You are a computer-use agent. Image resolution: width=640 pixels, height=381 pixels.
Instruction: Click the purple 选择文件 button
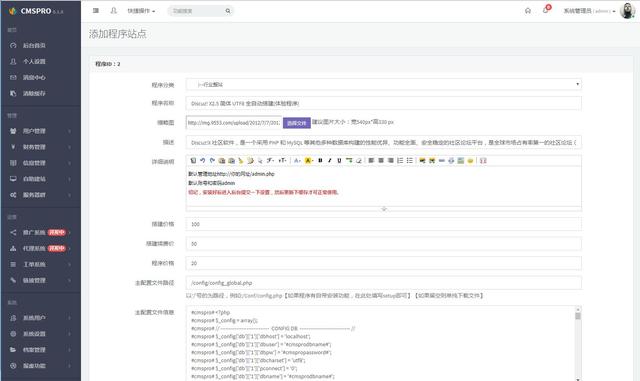[297, 123]
